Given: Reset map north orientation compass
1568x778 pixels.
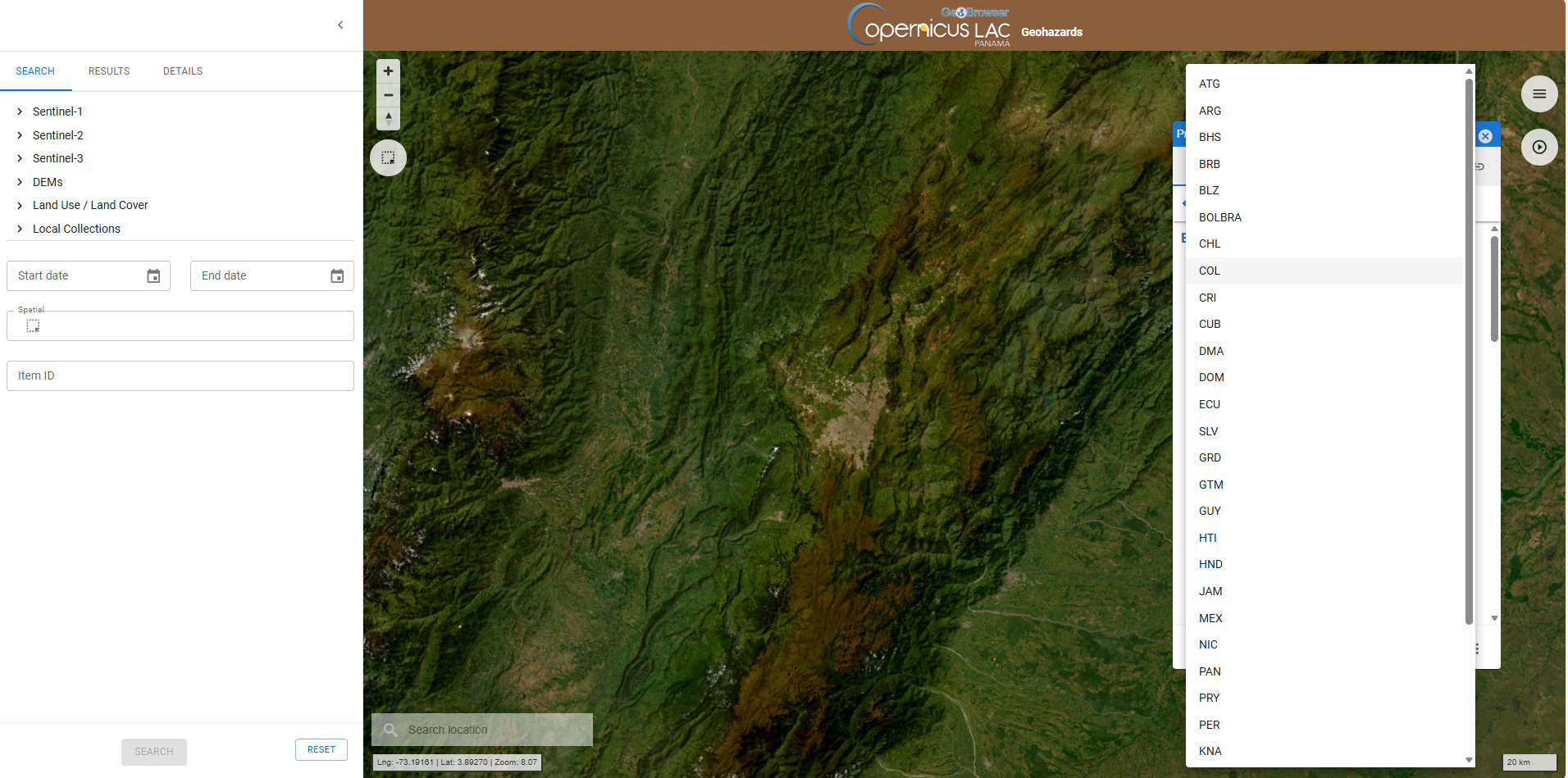Looking at the screenshot, I should tap(388, 119).
